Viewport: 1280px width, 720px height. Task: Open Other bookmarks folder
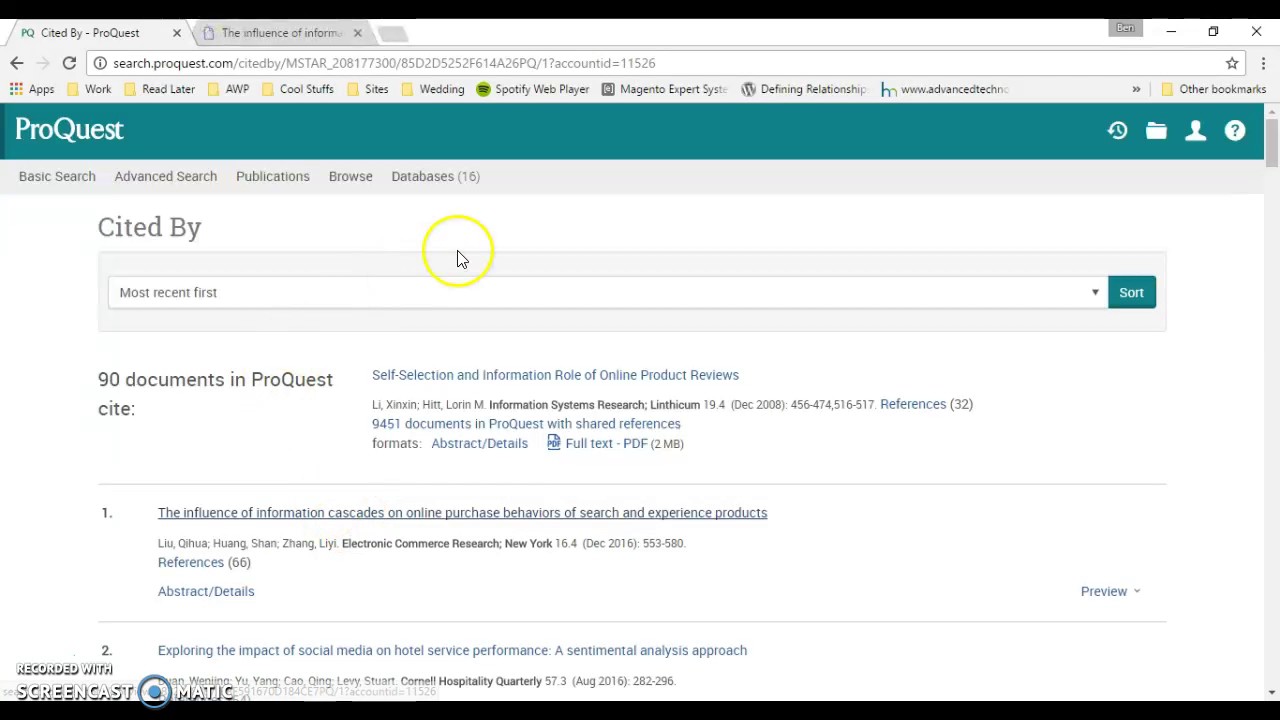[x=1213, y=89]
